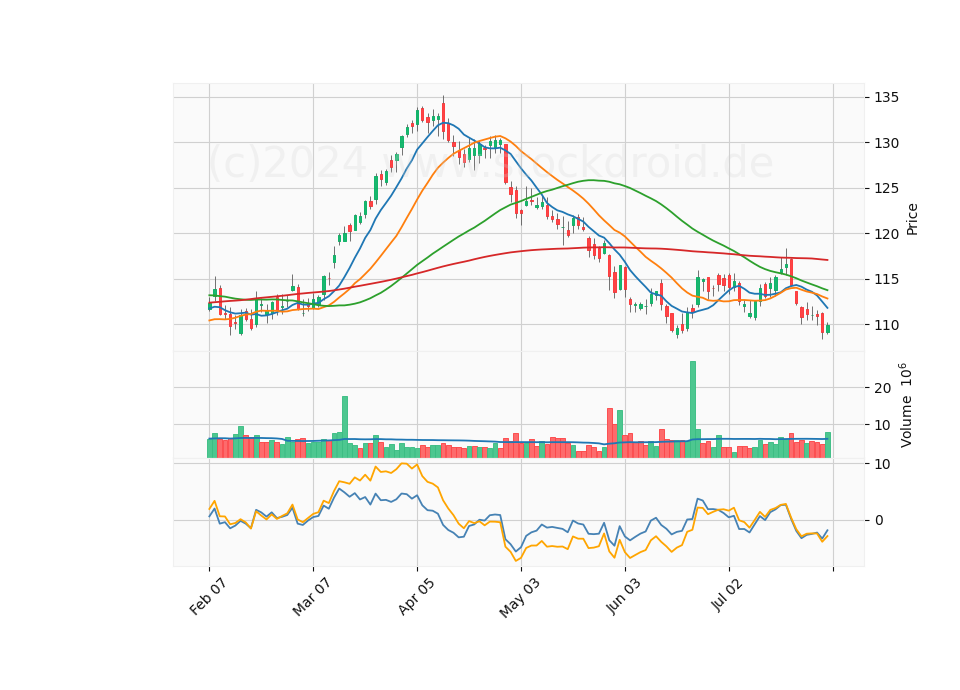
Task: Click the "Jun 03" date label
Action: pos(624,596)
